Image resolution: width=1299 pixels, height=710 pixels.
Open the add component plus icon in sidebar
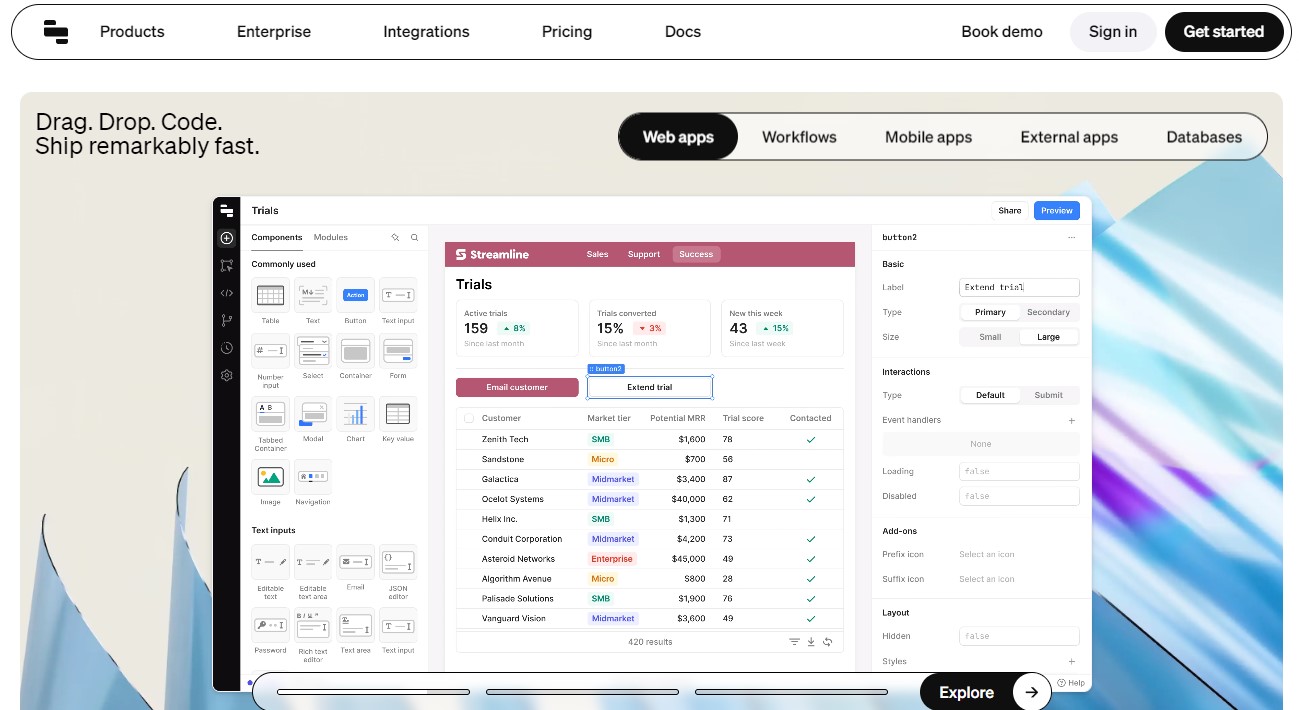[227, 238]
